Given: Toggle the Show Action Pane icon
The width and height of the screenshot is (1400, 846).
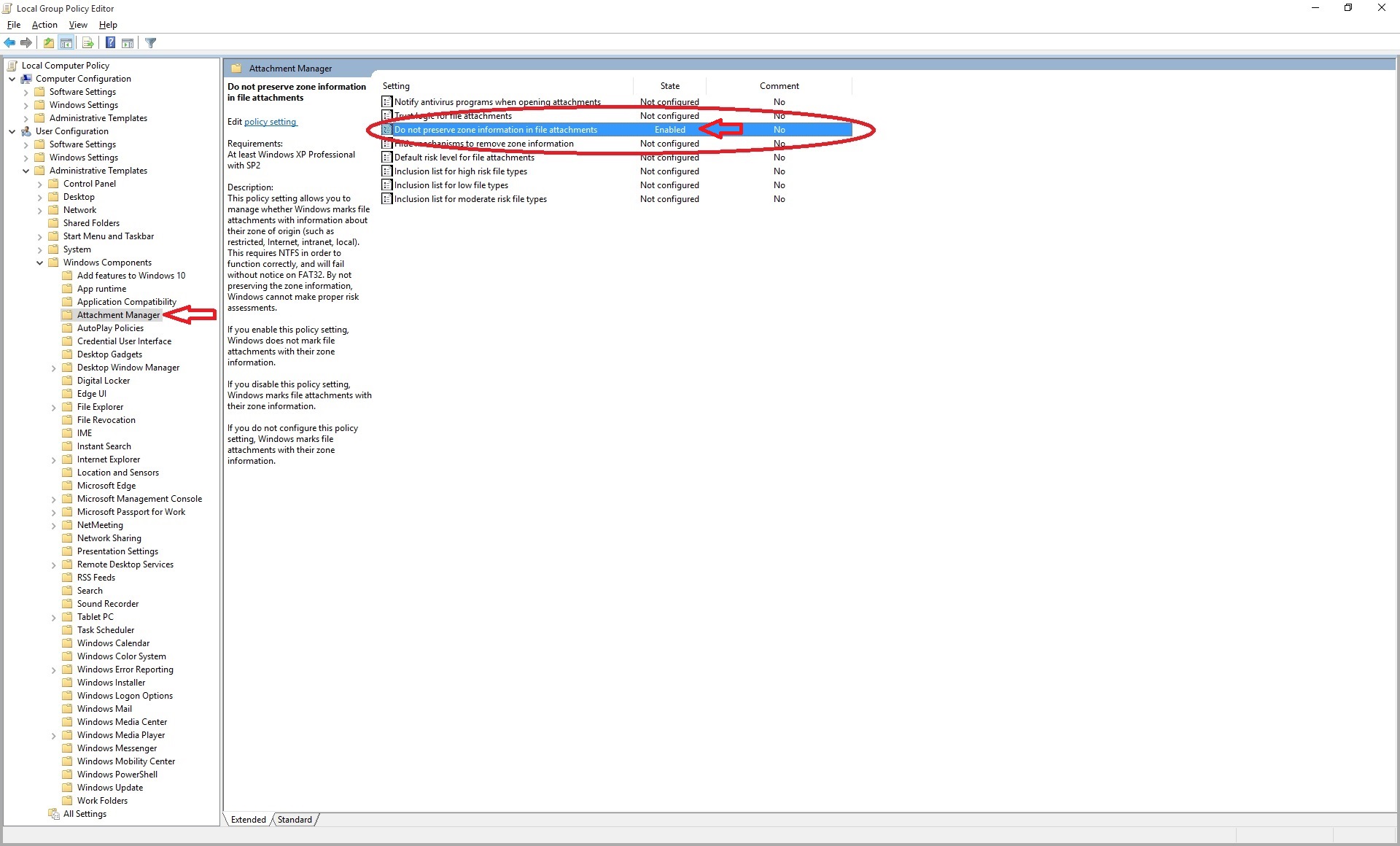Looking at the screenshot, I should click(x=128, y=42).
